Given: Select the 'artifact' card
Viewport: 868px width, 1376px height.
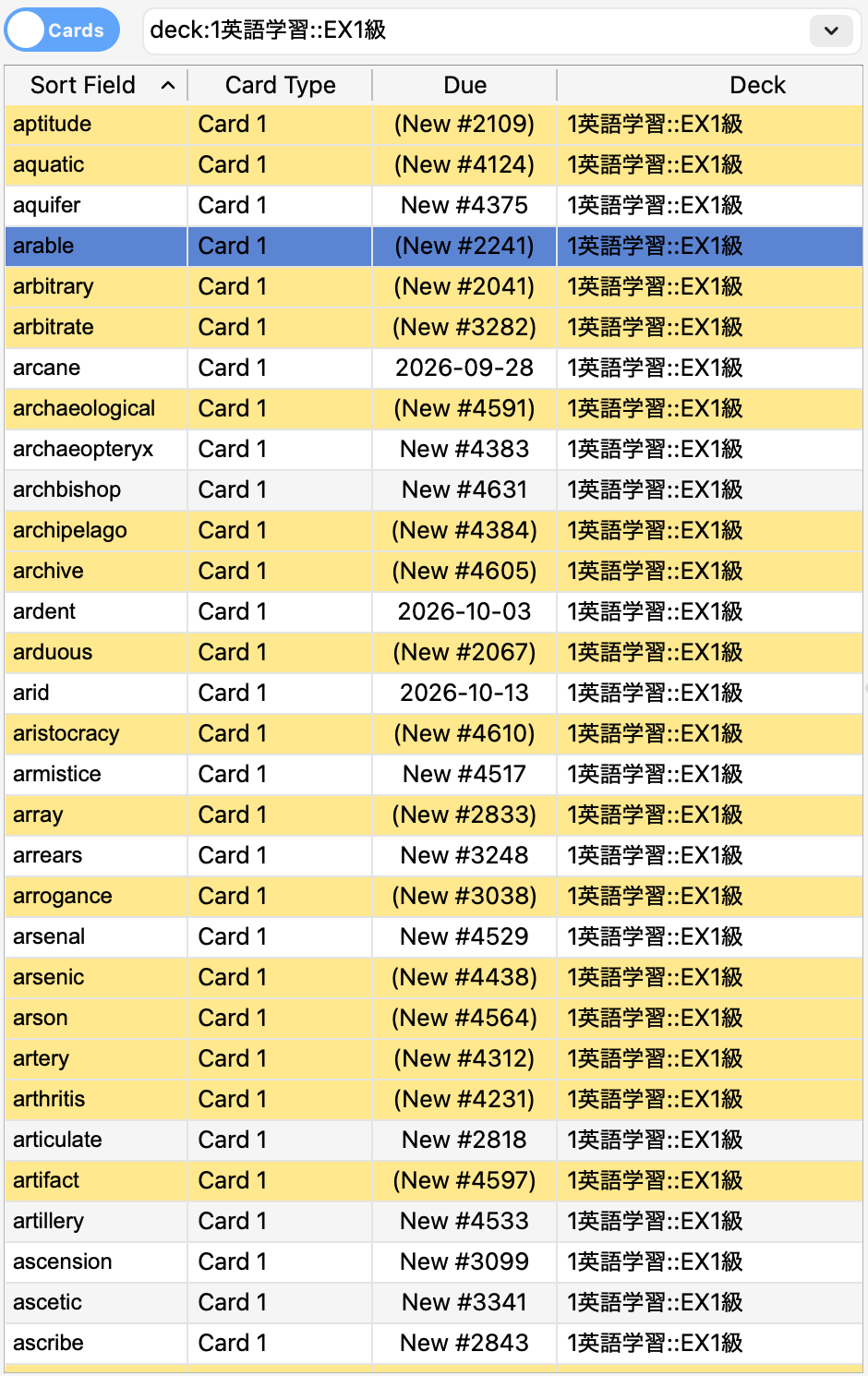Looking at the screenshot, I should click(434, 1180).
